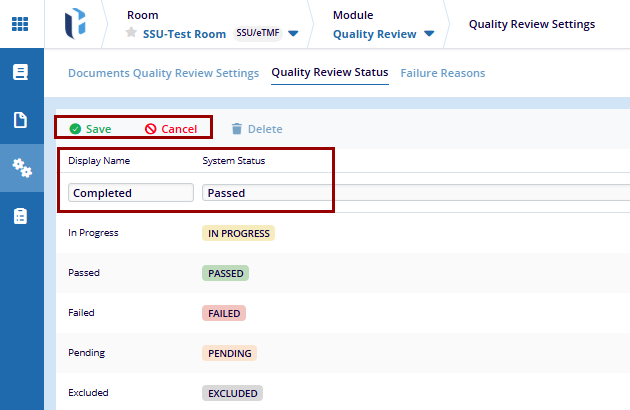Click the FAILED status badge
Screen dimensions: 630x410
coord(223,313)
